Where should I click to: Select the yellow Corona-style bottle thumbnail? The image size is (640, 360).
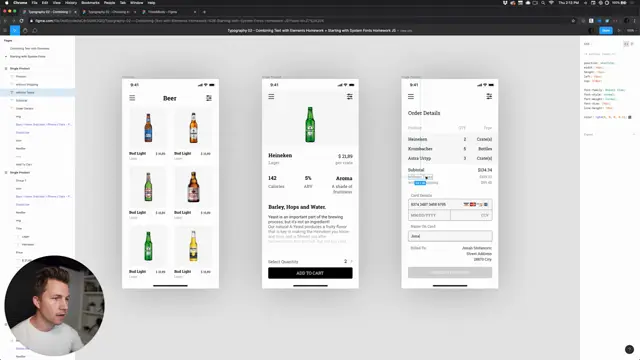click(x=193, y=246)
